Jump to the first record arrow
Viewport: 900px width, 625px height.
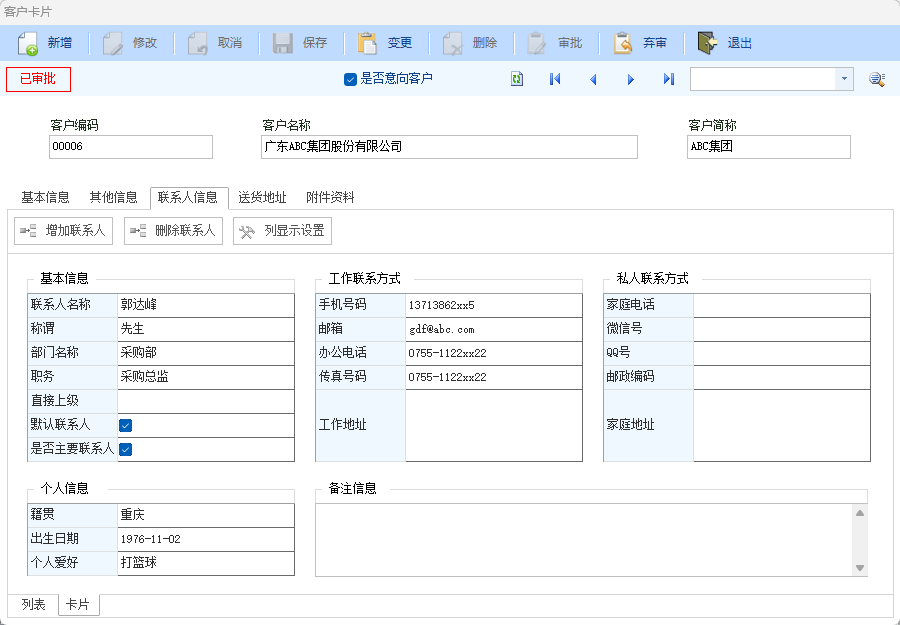[x=555, y=79]
